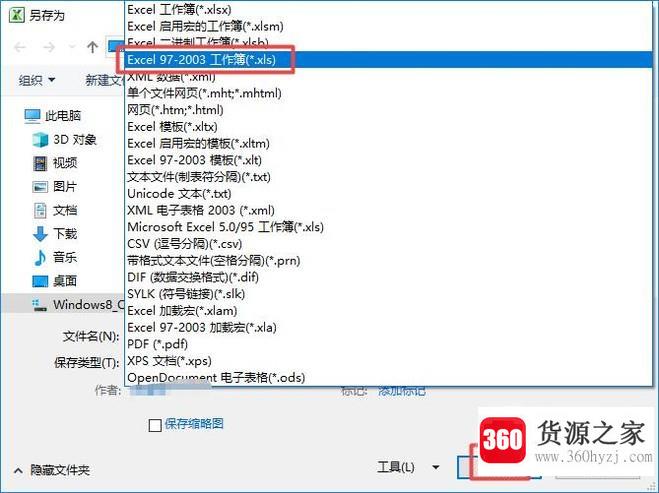
Task: Select XML 电子表格 2003 (*.xml)
Action: coord(388,210)
